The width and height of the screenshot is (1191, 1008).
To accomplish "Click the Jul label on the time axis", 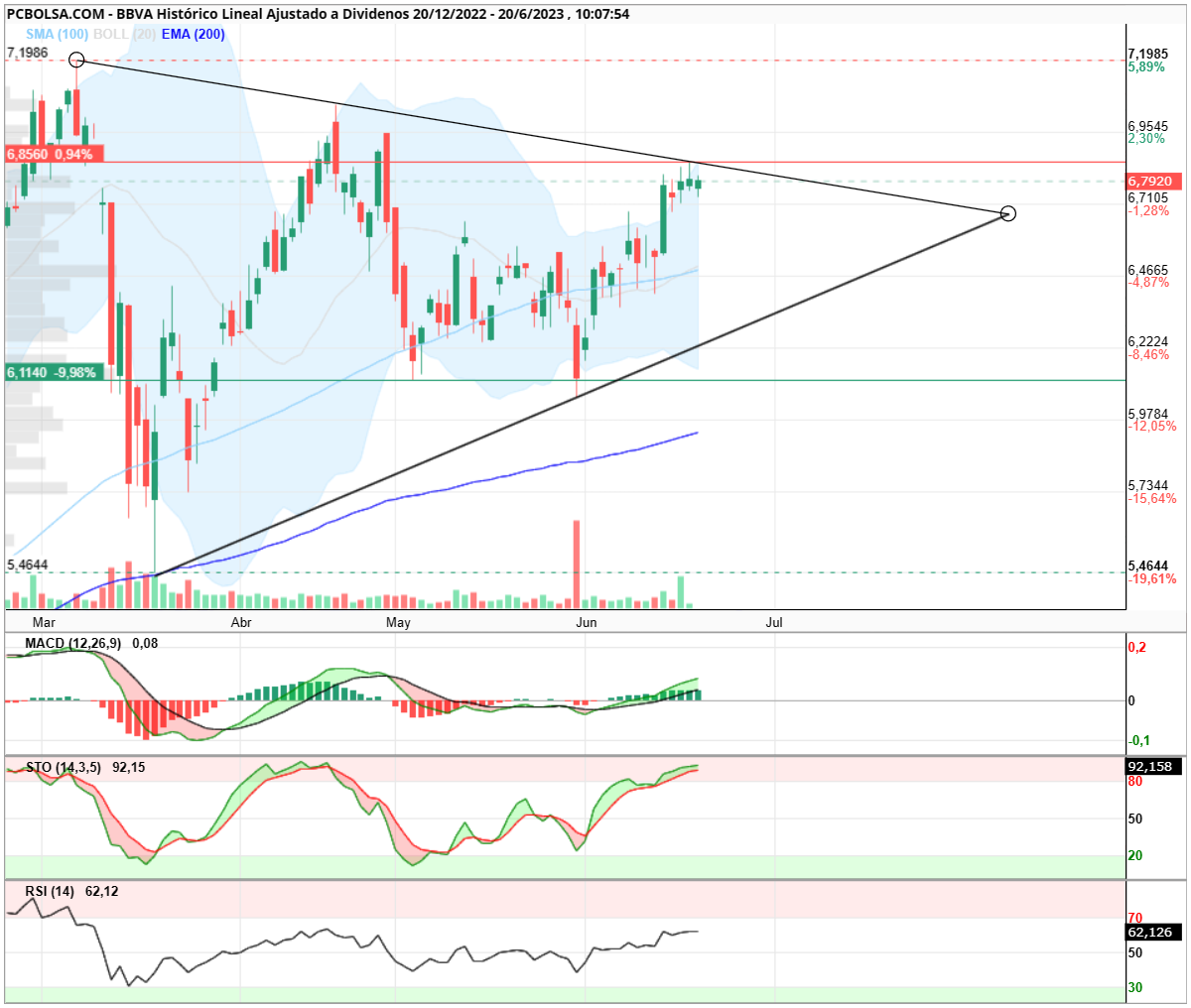I will tap(774, 623).
